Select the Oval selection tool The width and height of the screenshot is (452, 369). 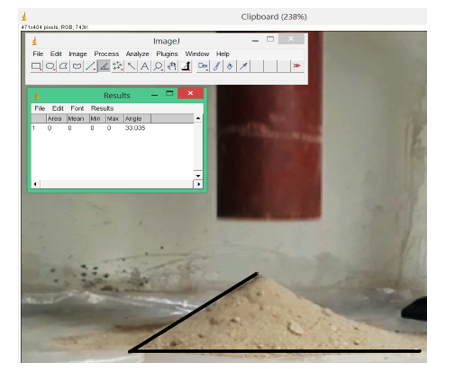click(x=50, y=66)
